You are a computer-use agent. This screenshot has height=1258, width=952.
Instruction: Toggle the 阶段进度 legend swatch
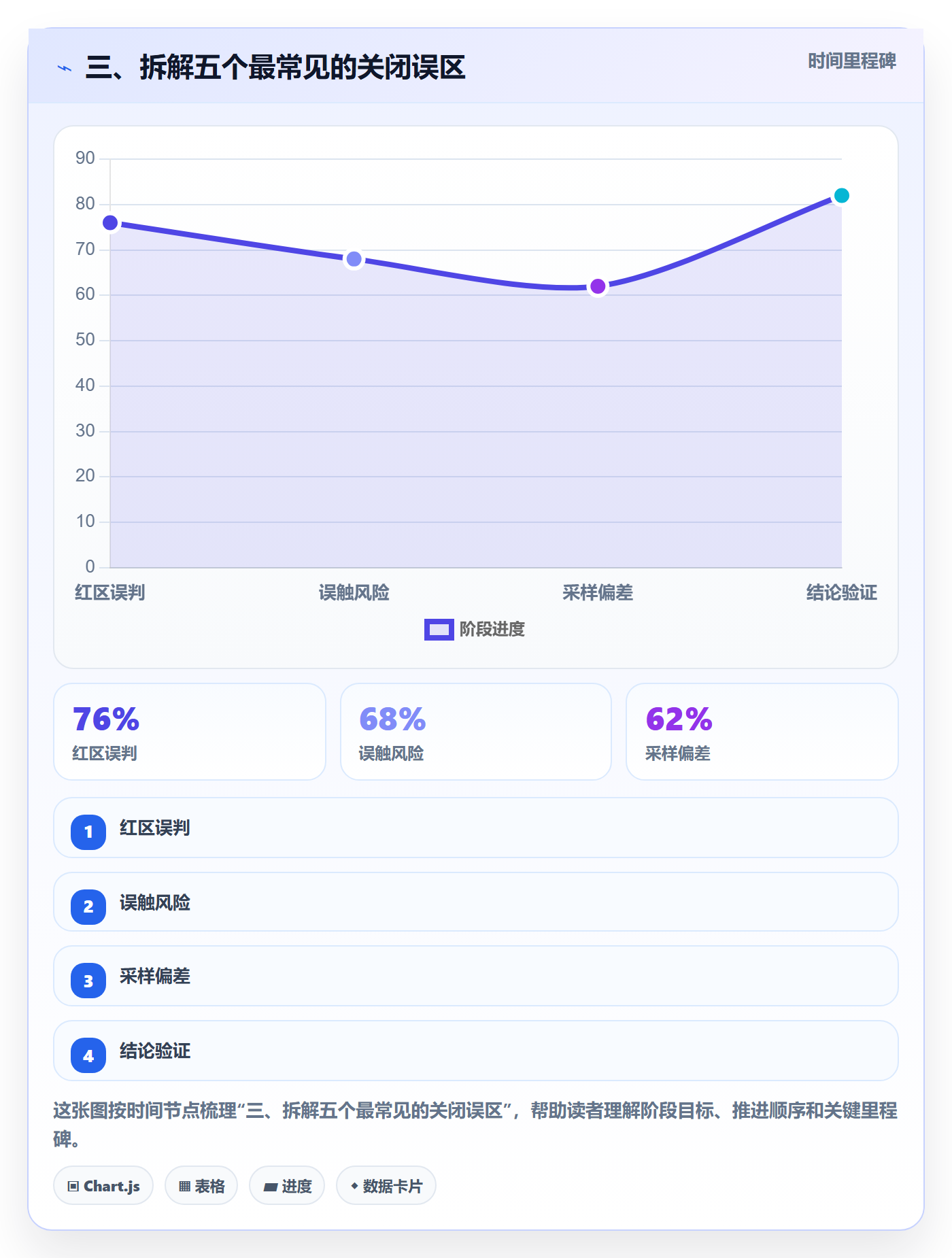439,630
